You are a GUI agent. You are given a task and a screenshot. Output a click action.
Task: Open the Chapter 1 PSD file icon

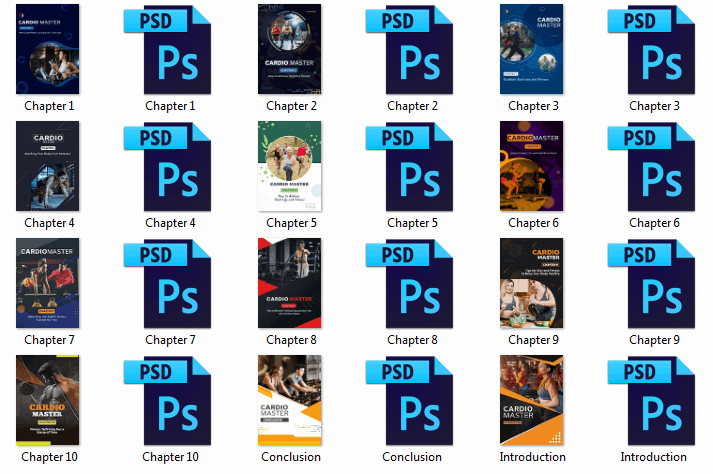coord(168,50)
